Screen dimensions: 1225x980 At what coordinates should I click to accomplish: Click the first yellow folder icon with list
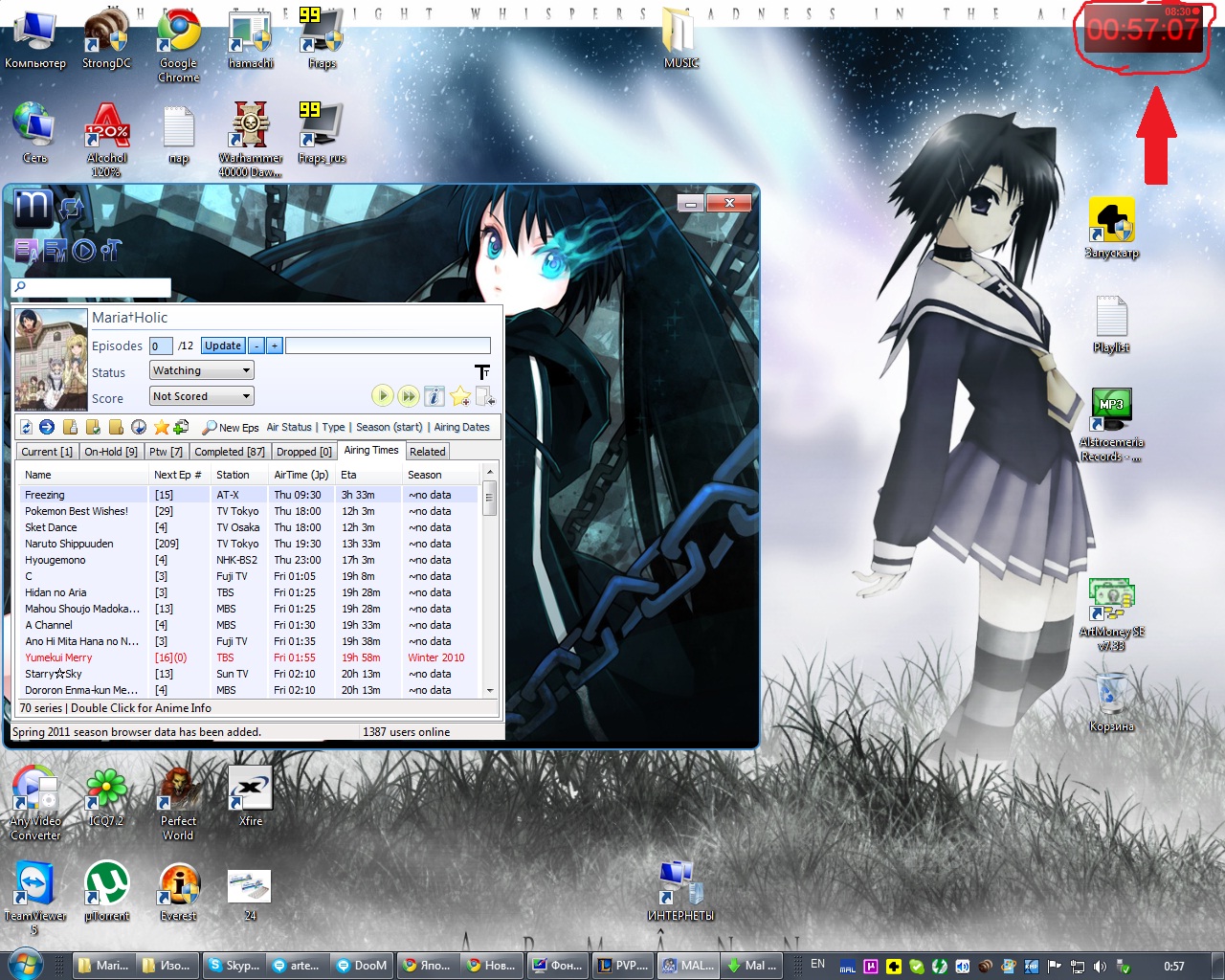70,427
